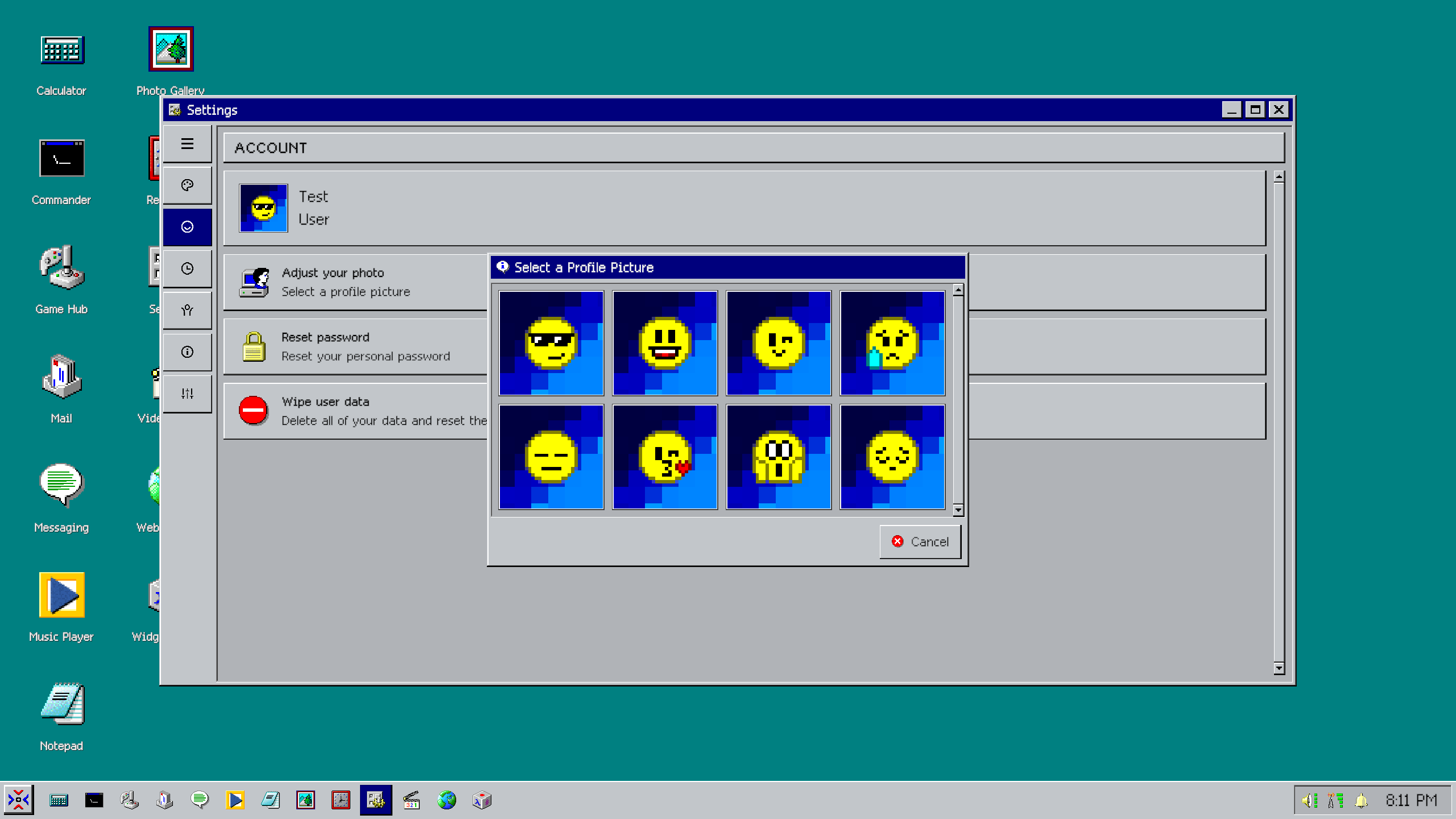Open the info about section icon
Screen dimensions: 1456x819
click(x=187, y=352)
